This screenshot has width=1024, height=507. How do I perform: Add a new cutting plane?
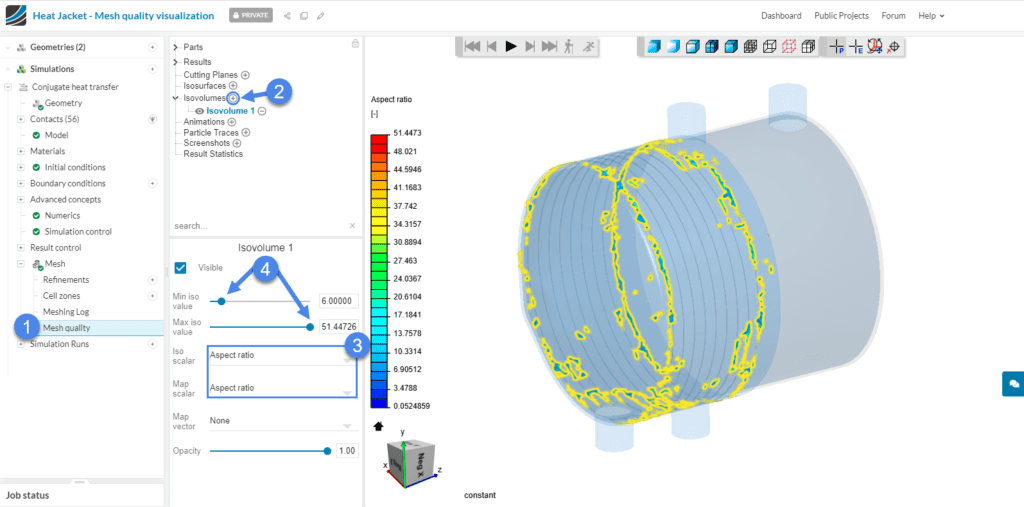[x=245, y=75]
